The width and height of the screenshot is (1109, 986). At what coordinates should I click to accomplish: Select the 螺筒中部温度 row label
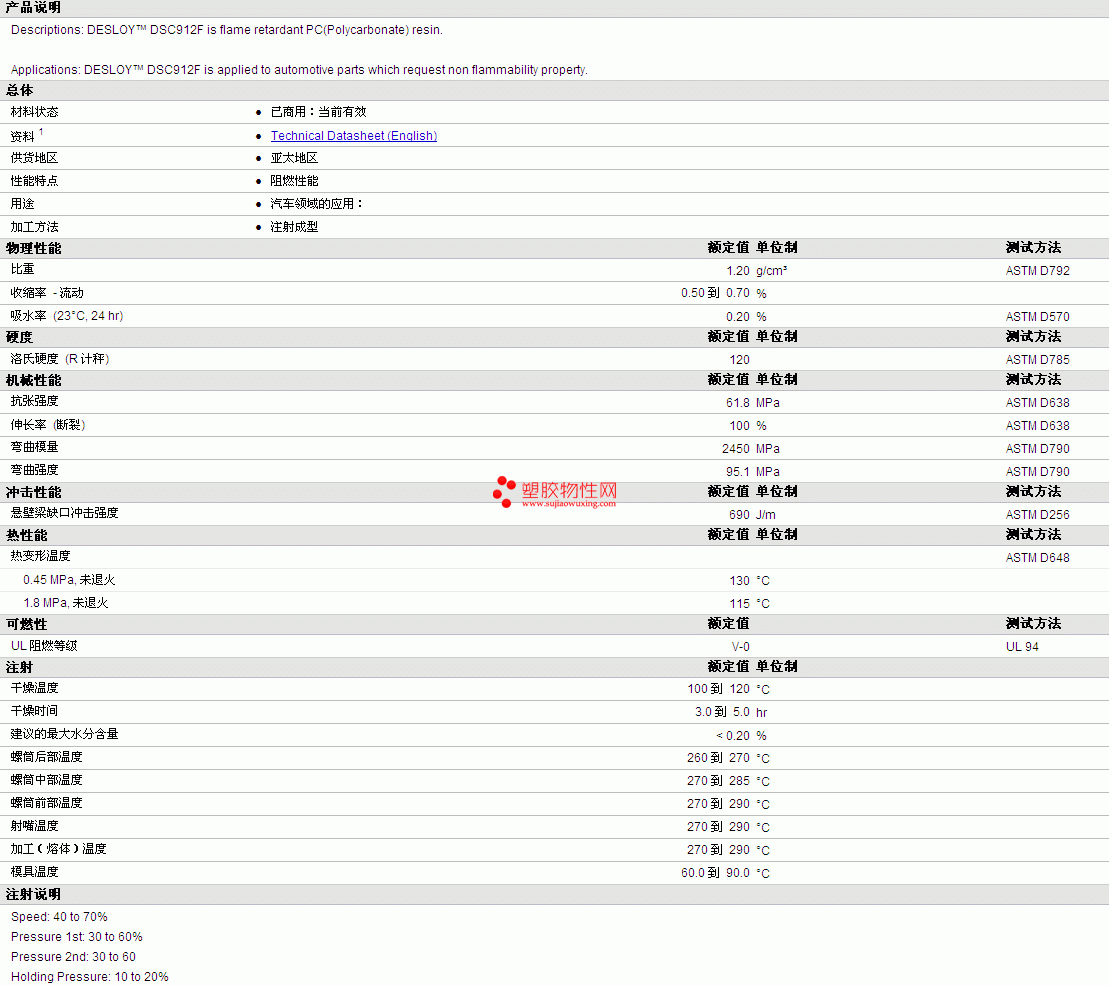click(47, 780)
